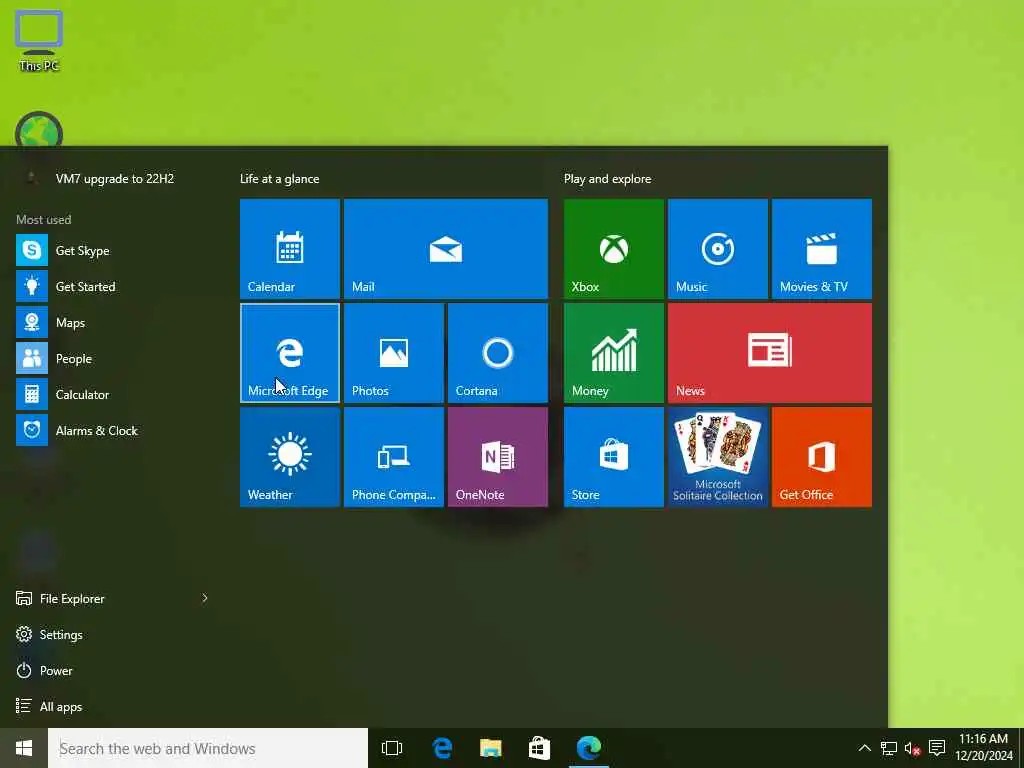Open the Phone Companion tile
The image size is (1024, 768).
point(393,457)
